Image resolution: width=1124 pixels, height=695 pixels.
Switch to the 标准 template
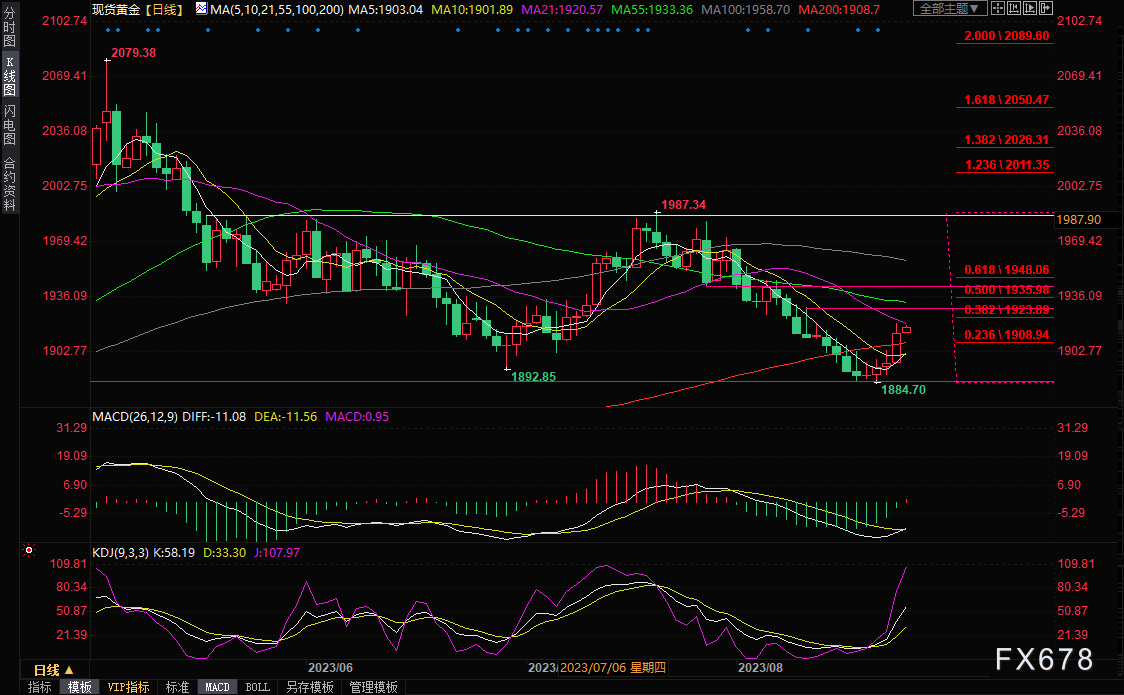(177, 687)
